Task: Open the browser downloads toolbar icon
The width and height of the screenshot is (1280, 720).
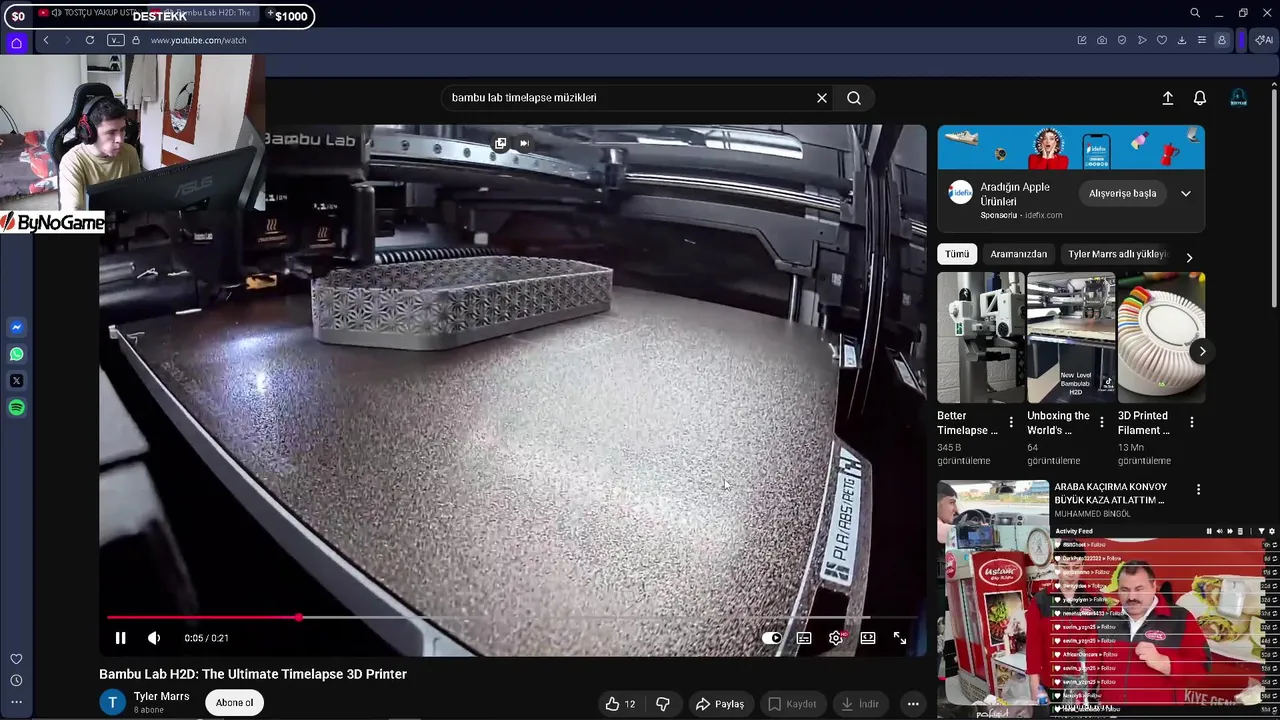Action: 1182,40
